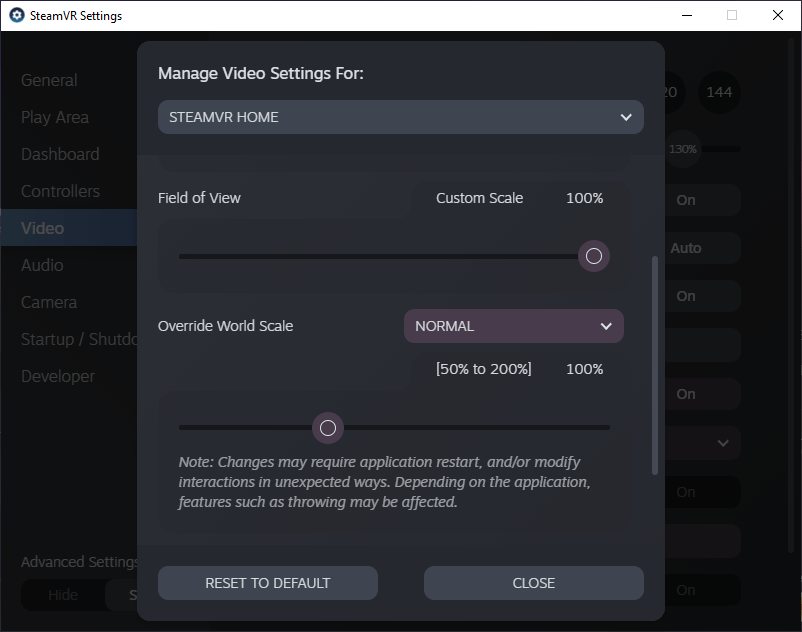Go to the Developer settings tab

[58, 376]
